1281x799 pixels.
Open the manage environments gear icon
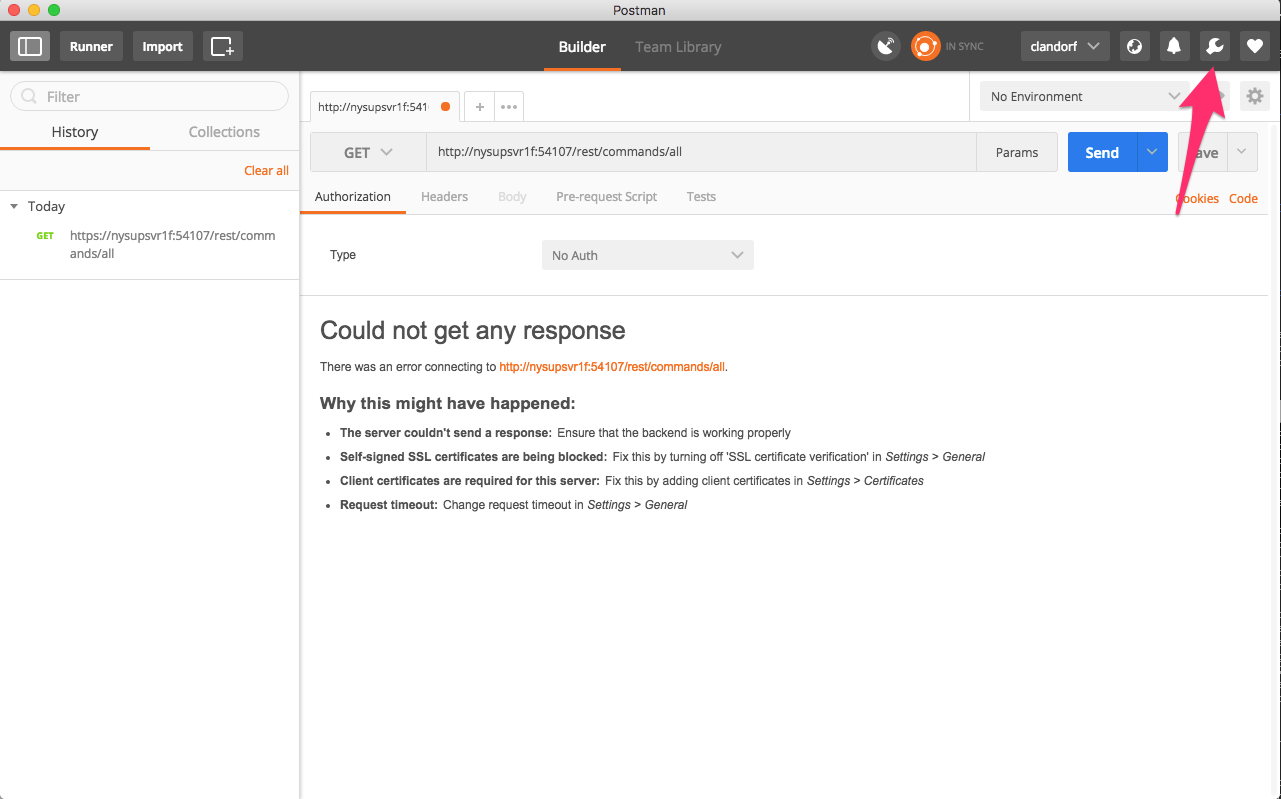point(1254,97)
